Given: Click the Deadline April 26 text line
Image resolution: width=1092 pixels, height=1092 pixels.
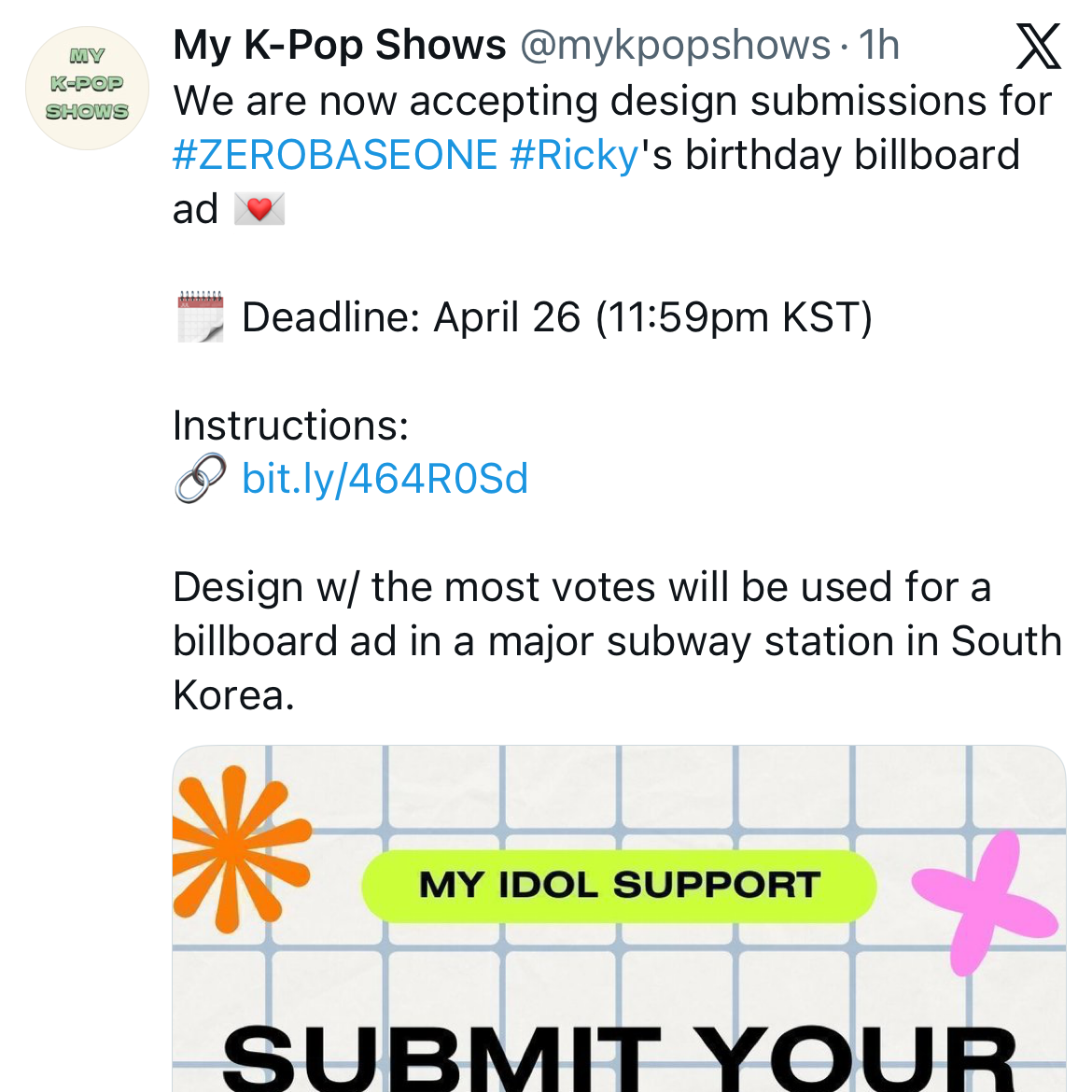Looking at the screenshot, I should click(x=556, y=317).
